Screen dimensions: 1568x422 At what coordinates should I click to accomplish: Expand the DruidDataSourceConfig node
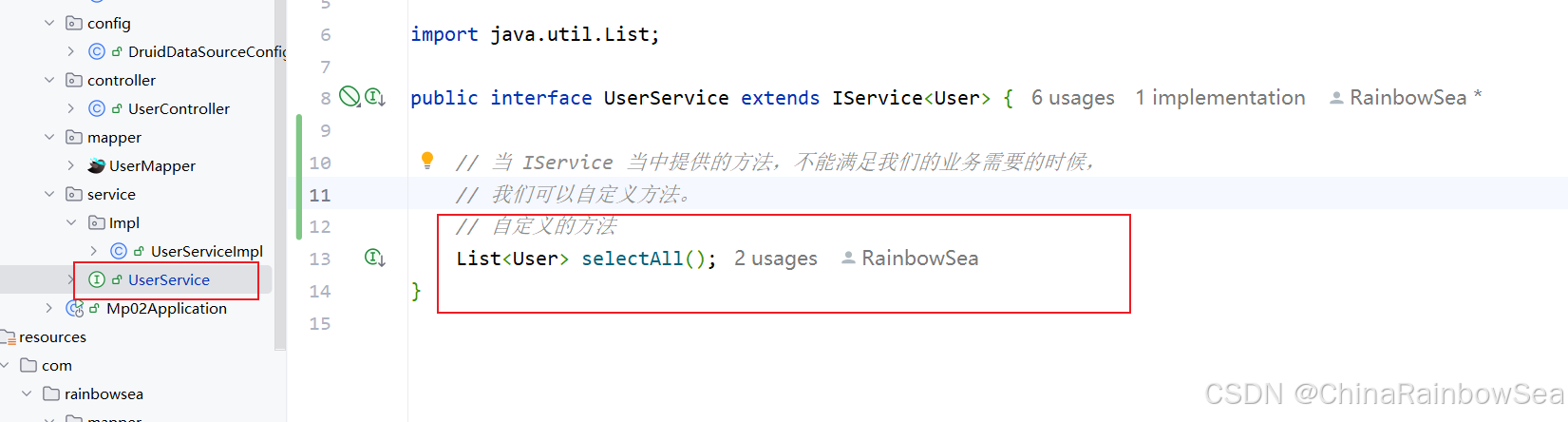click(x=71, y=51)
